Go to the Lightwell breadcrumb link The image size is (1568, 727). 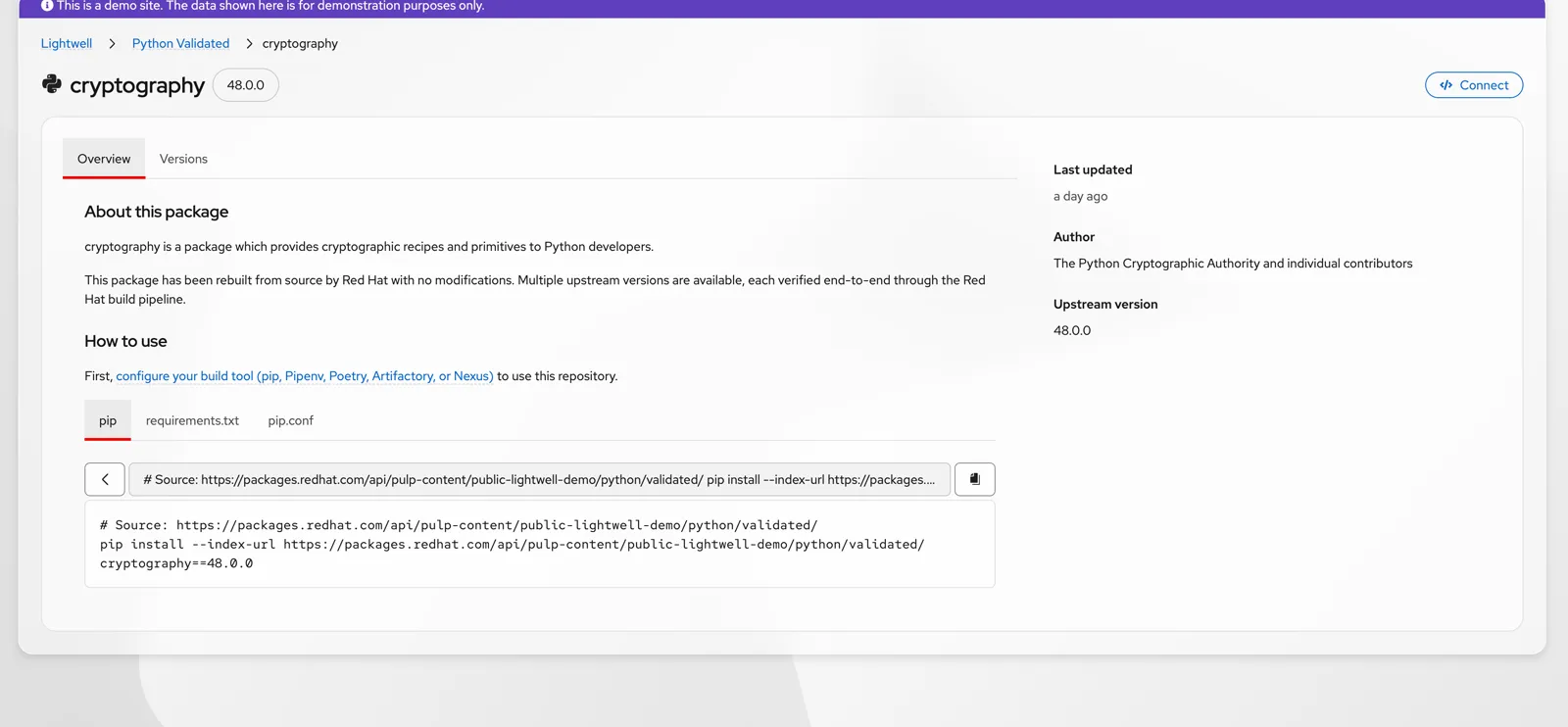tap(67, 43)
